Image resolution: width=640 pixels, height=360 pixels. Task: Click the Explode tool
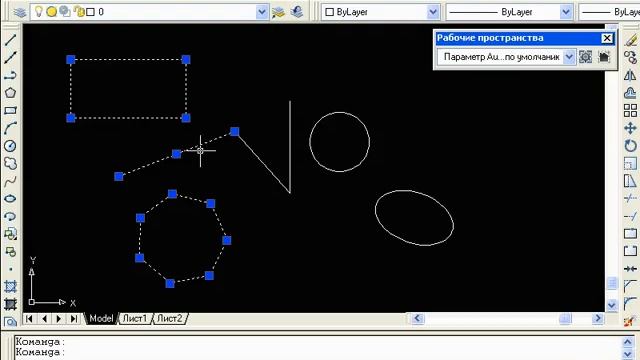[630, 321]
